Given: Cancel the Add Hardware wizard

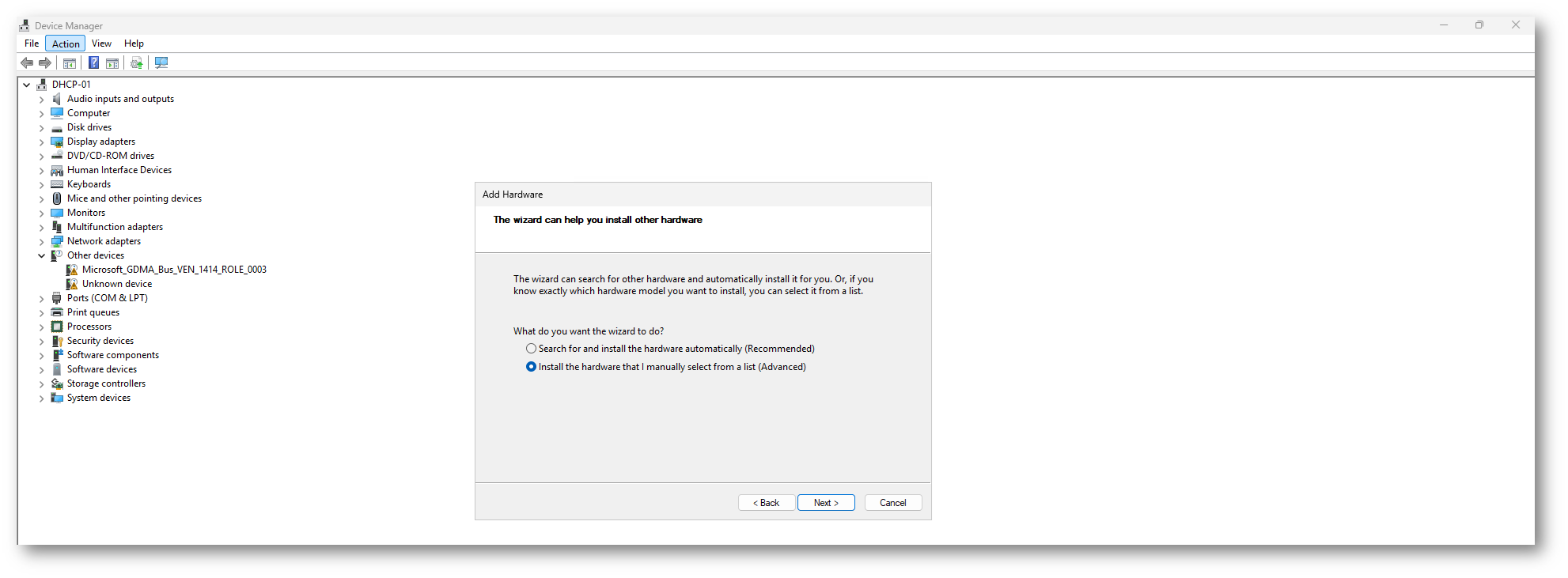Looking at the screenshot, I should pos(893,503).
